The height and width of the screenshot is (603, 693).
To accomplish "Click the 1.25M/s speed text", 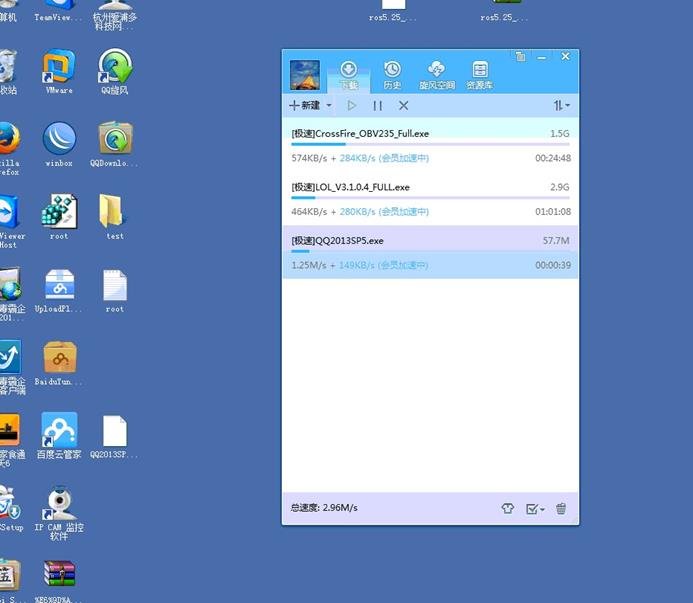I will tap(308, 265).
